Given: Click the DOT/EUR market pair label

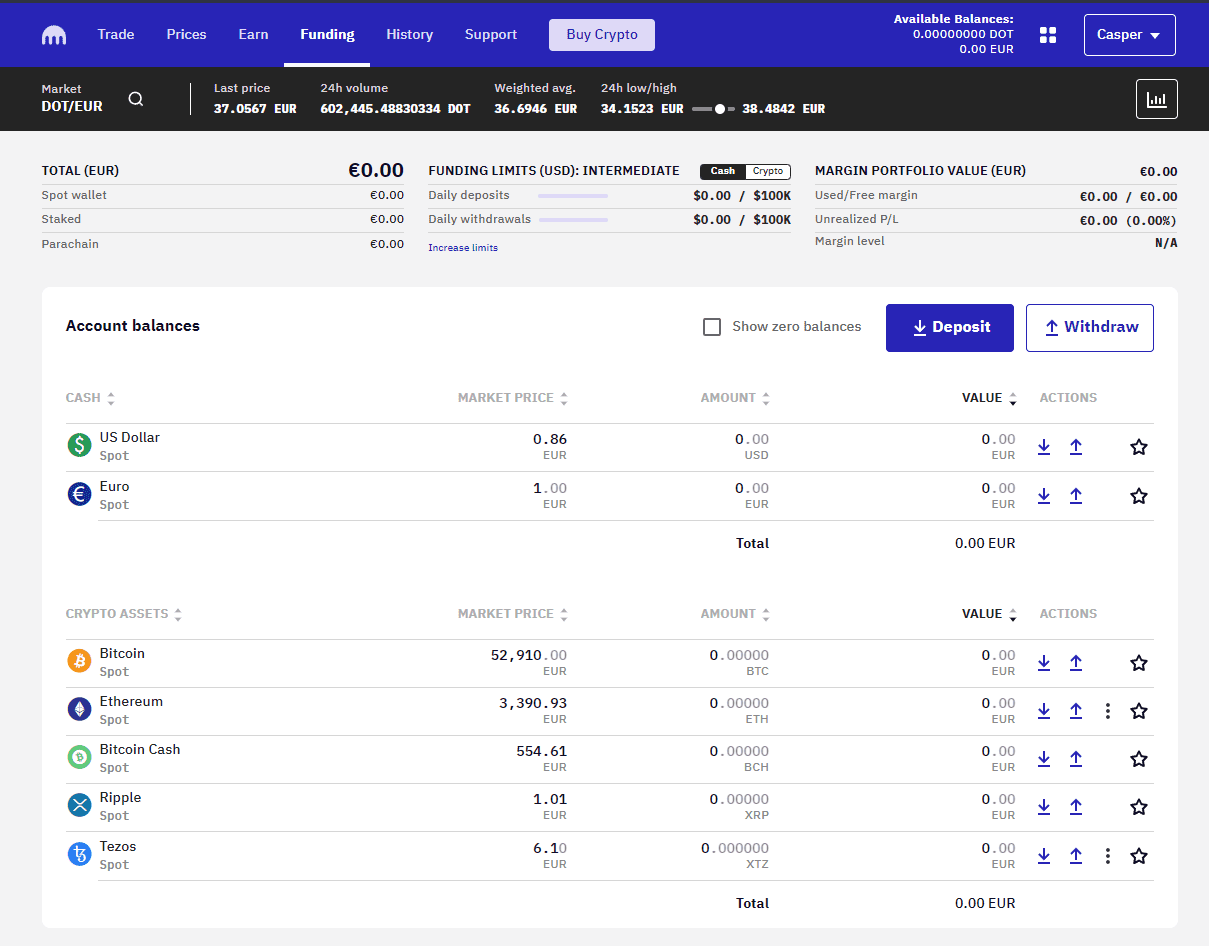Looking at the screenshot, I should coord(72,106).
